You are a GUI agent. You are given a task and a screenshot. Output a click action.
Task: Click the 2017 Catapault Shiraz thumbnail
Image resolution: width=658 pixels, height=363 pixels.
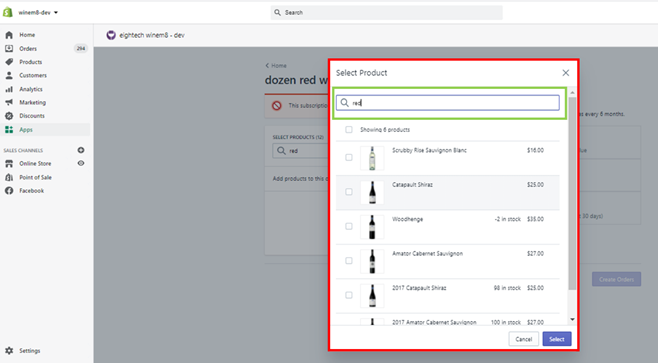(372, 296)
